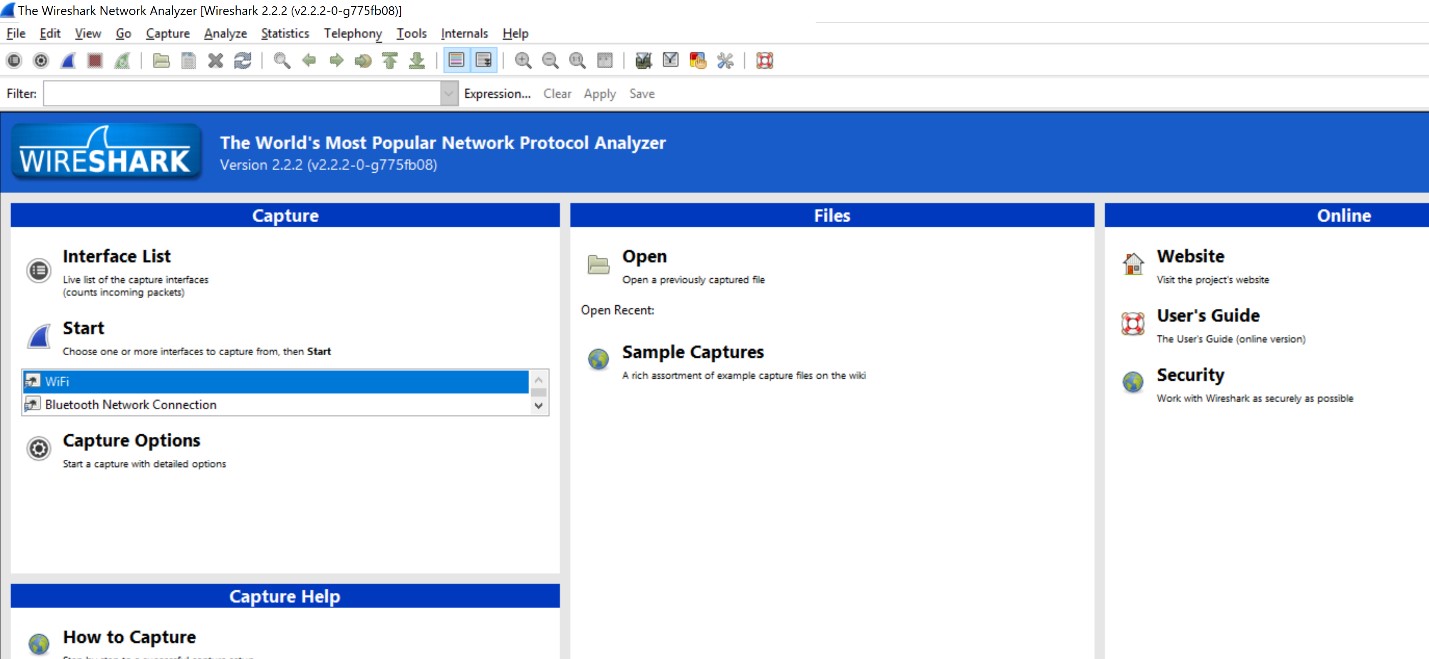The image size is (1429, 659).
Task: Click the go forward arrow icon
Action: (336, 61)
